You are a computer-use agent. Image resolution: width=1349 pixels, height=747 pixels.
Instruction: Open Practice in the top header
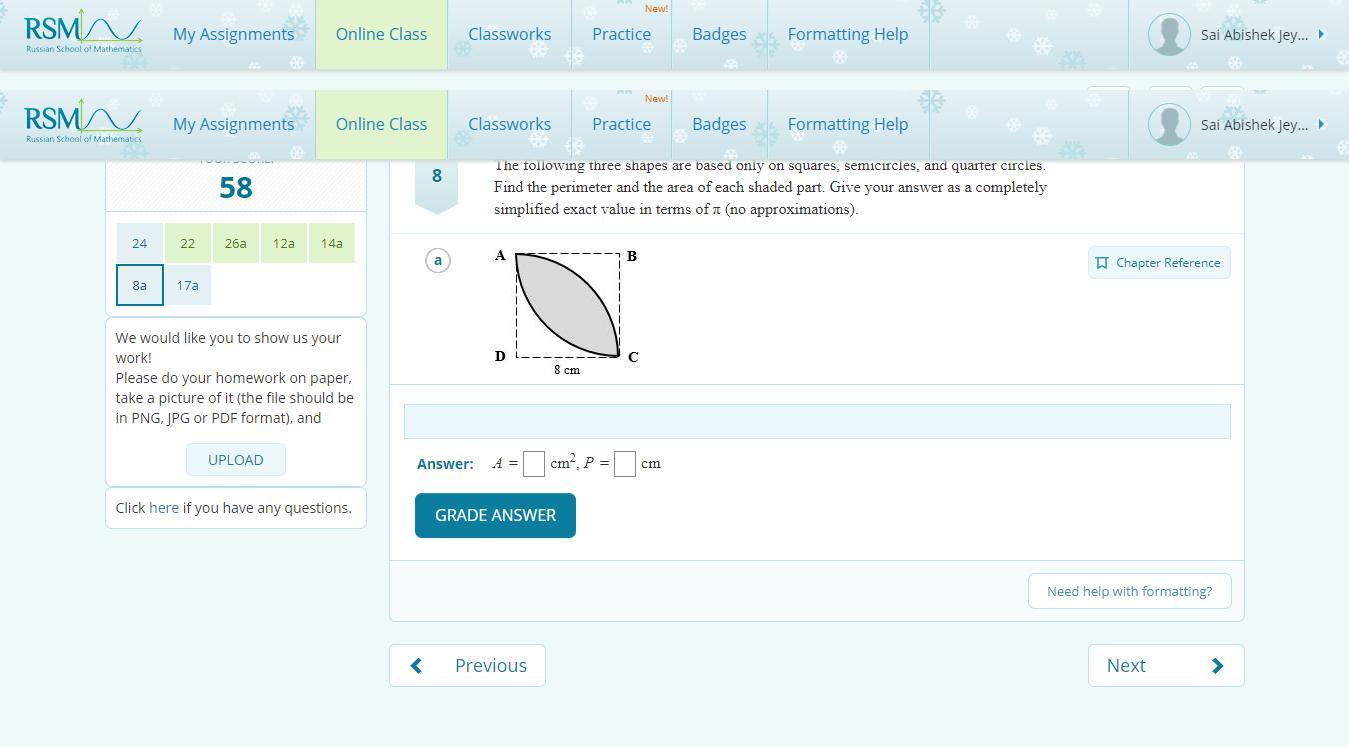621,34
